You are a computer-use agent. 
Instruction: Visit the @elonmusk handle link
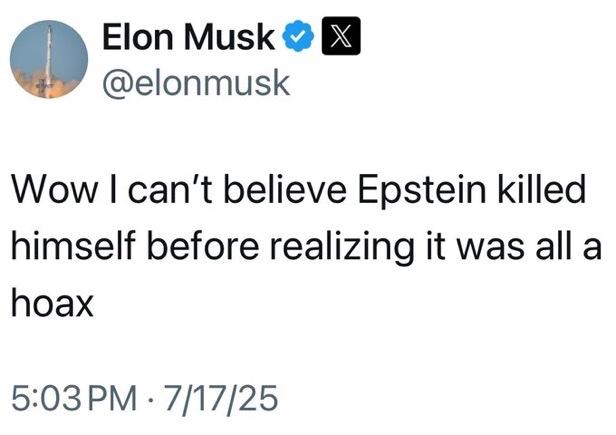pyautogui.click(x=196, y=83)
